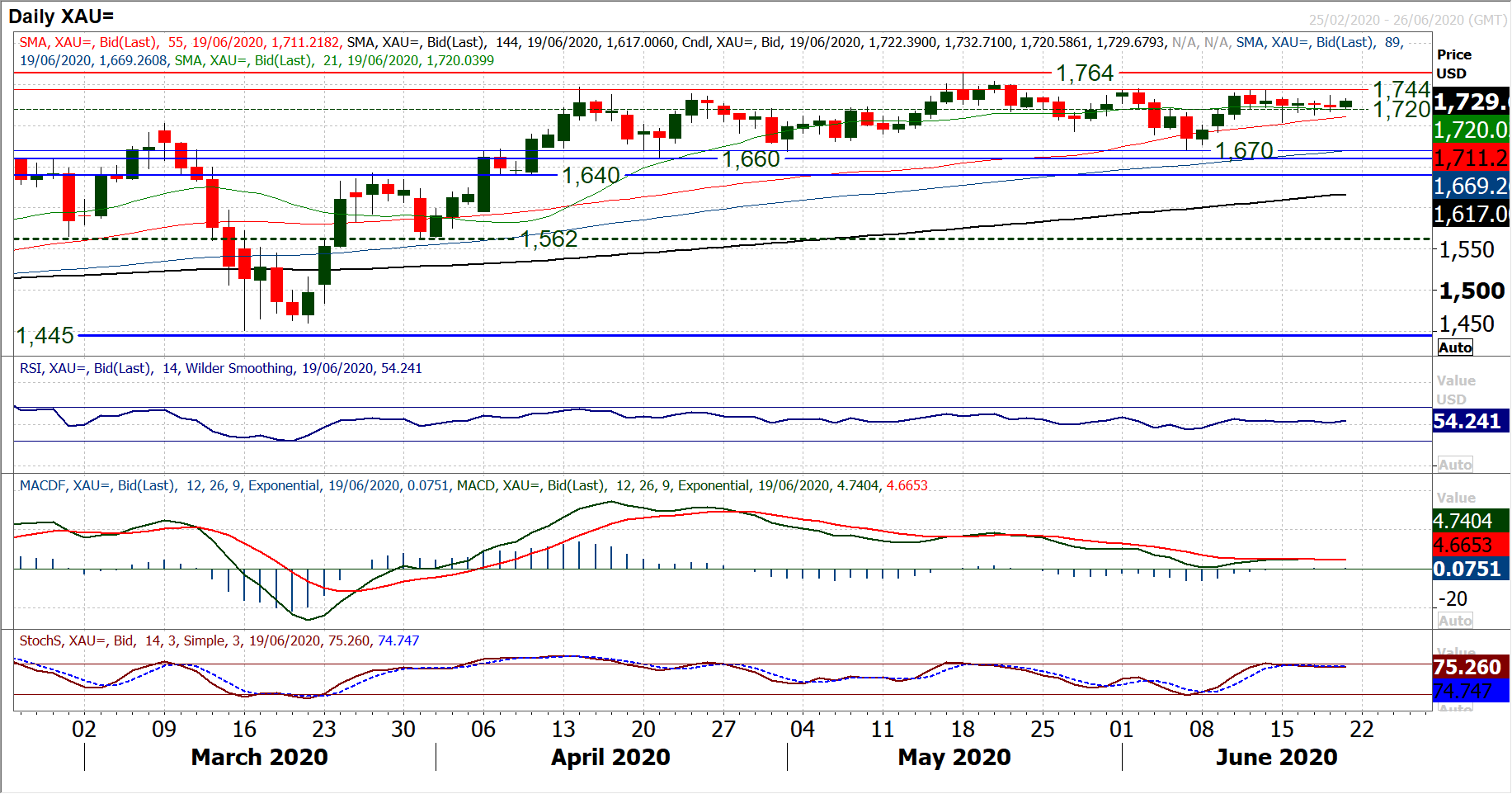Select the blue 1,669.2 SMA value tag

[x=1471, y=186]
